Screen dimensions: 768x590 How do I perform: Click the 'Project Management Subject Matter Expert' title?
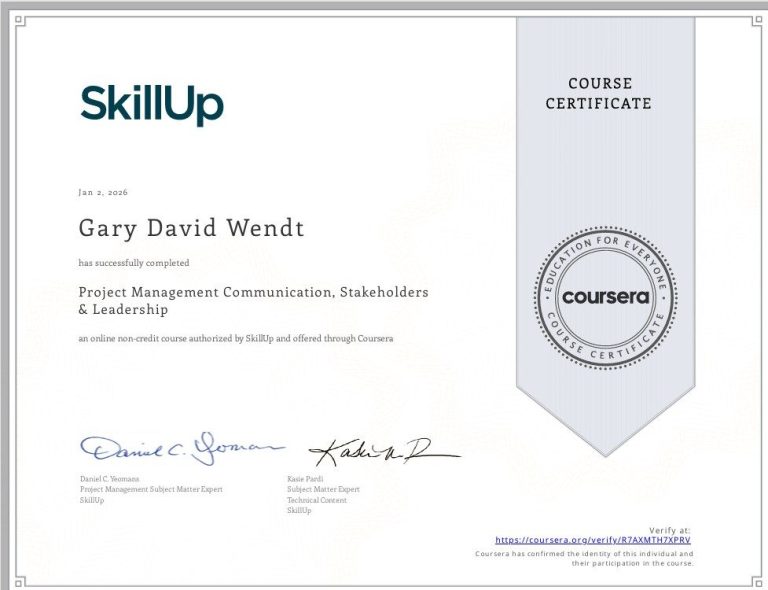pos(151,489)
